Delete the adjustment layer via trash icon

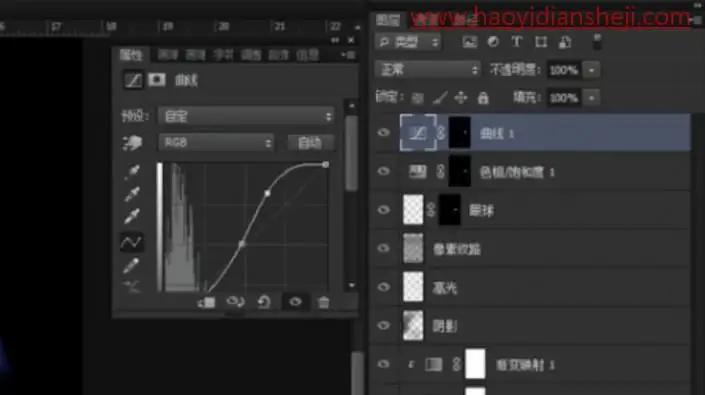323,302
